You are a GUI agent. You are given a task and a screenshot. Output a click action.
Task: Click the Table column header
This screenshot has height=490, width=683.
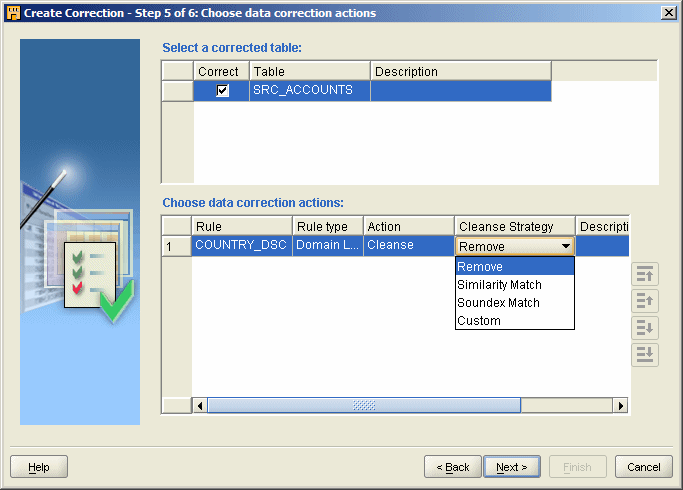310,71
